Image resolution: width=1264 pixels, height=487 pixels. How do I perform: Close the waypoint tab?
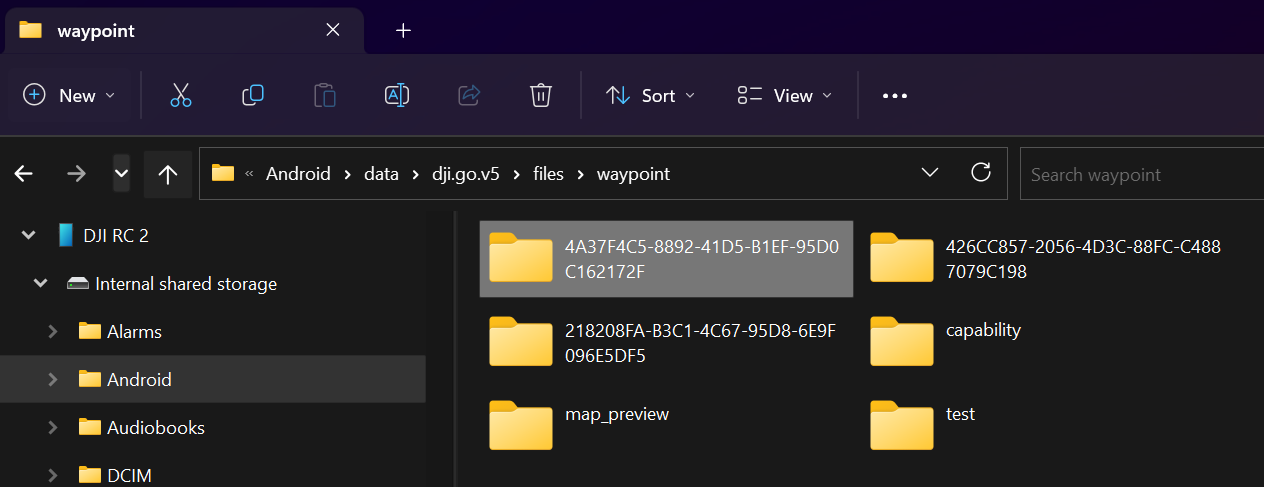[333, 30]
